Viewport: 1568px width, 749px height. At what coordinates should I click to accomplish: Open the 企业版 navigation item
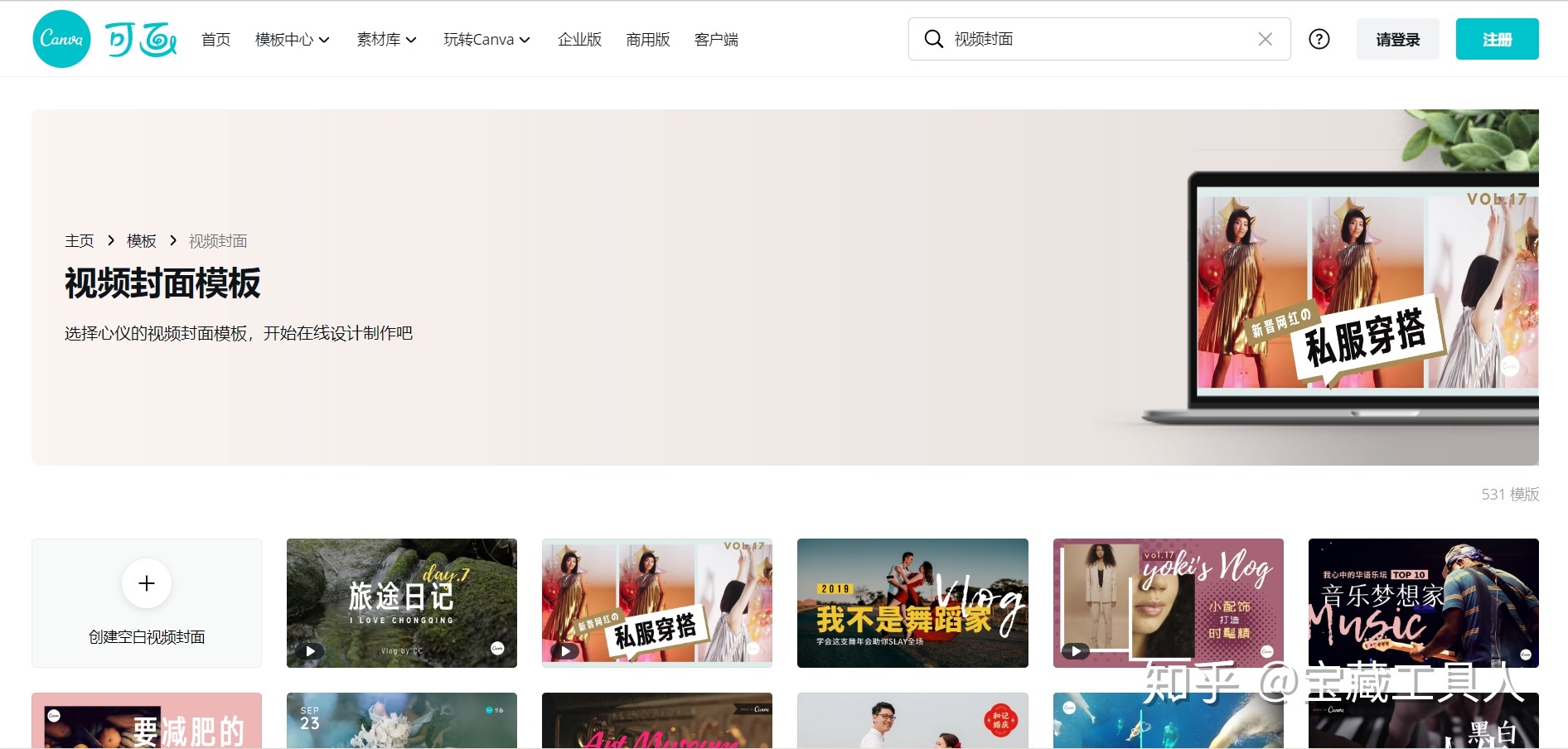point(579,40)
